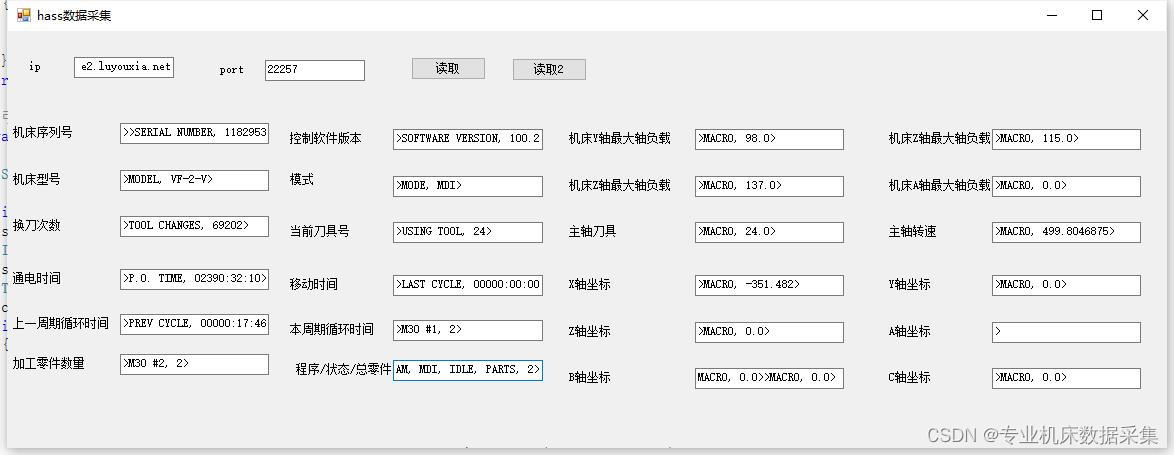
Task: Close the hass数据采集 window
Action: (x=1143, y=15)
